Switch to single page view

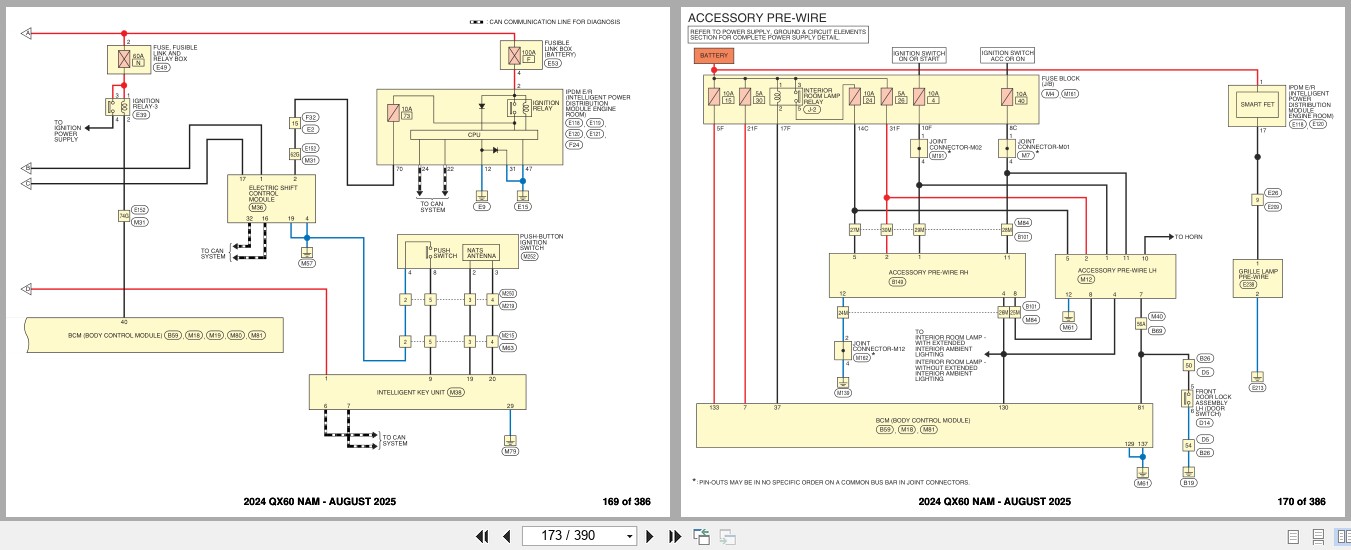[1293, 537]
